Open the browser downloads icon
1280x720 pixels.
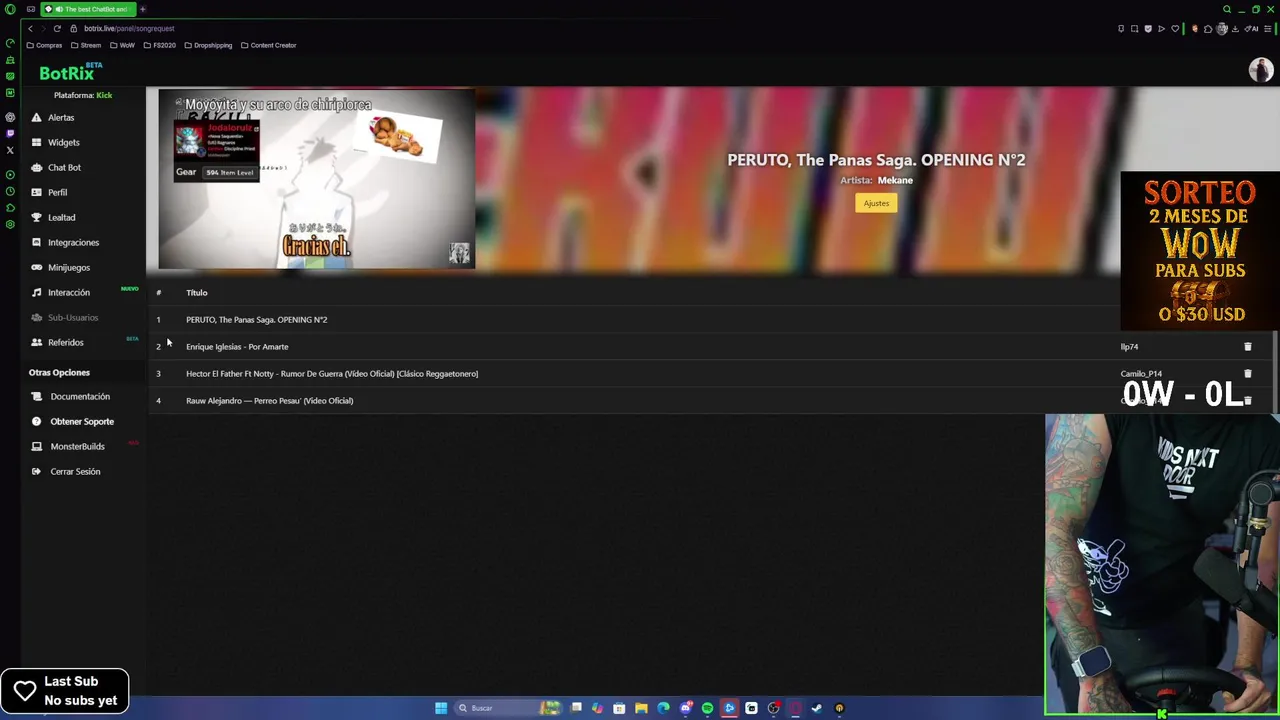pos(1236,28)
